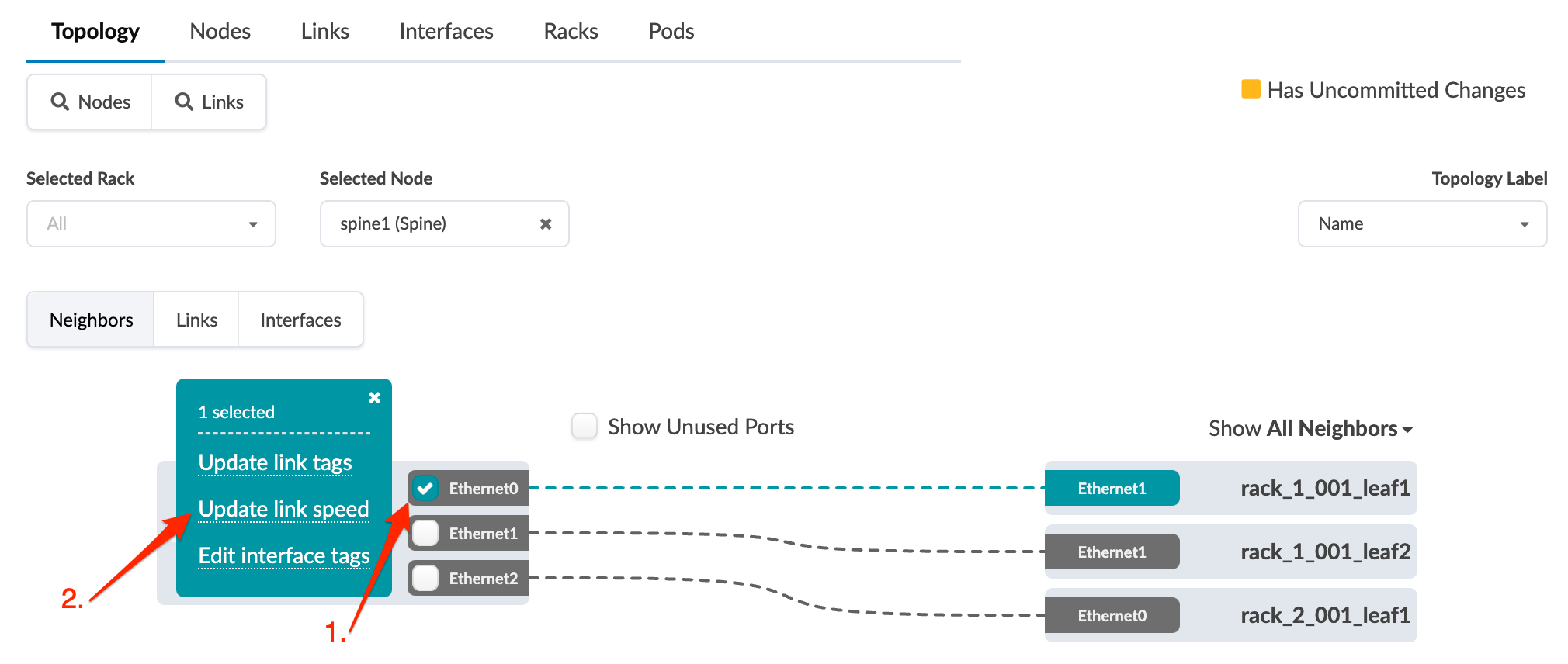Viewport: 1568px width, 664px height.
Task: Expand the Topology Label Name dropdown
Action: [1422, 224]
